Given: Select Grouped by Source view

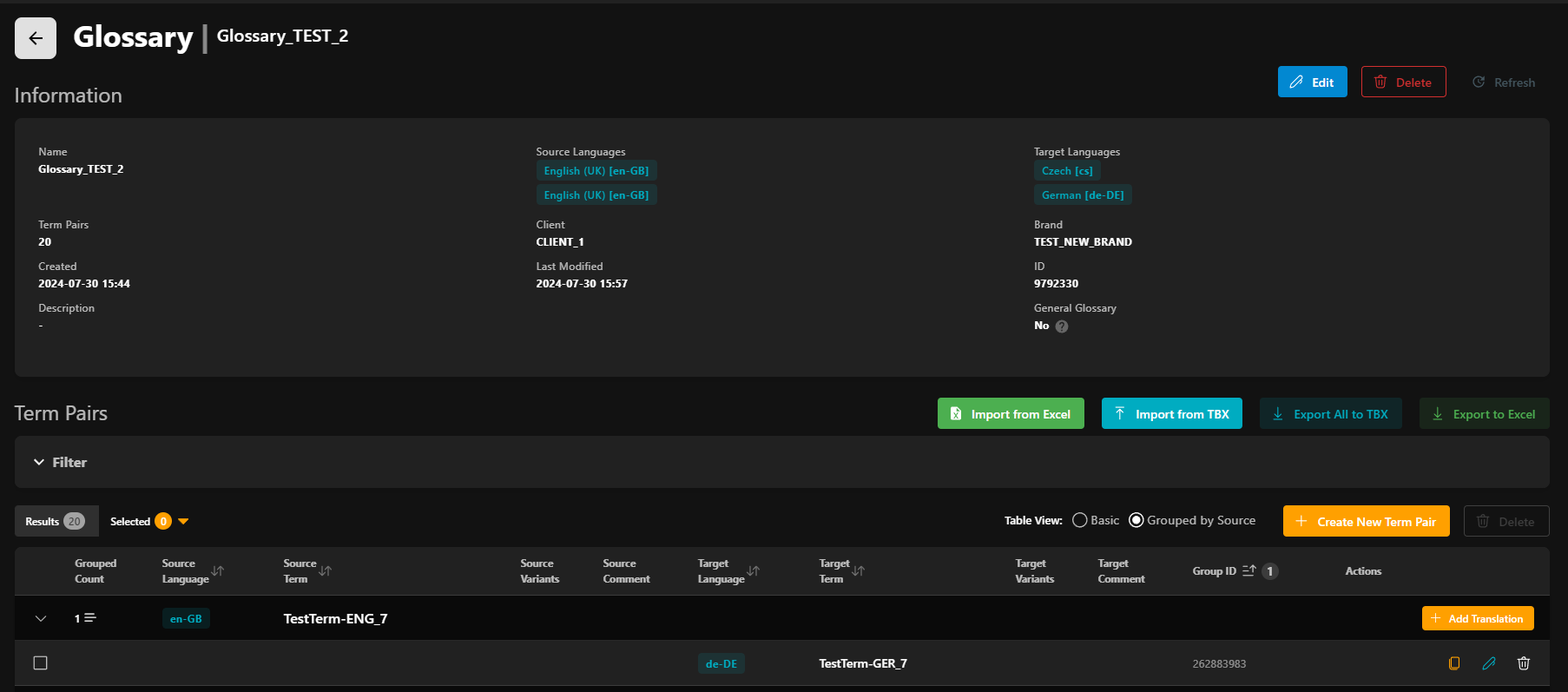Looking at the screenshot, I should click(x=1136, y=520).
